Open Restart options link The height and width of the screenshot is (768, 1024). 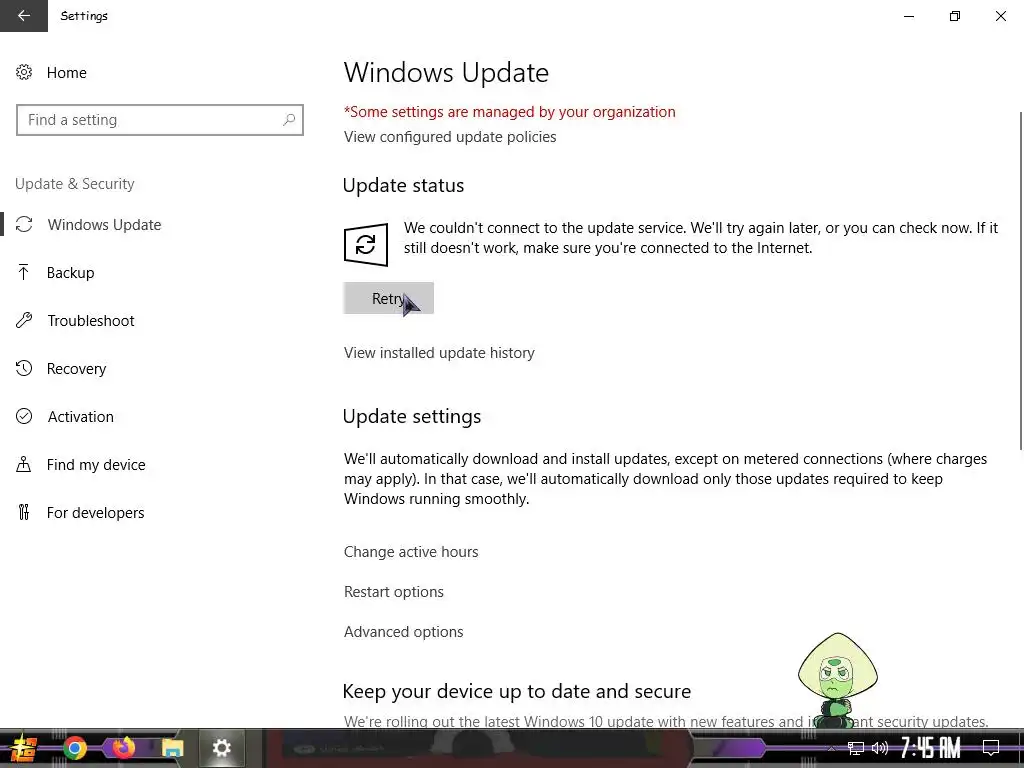coord(394,592)
